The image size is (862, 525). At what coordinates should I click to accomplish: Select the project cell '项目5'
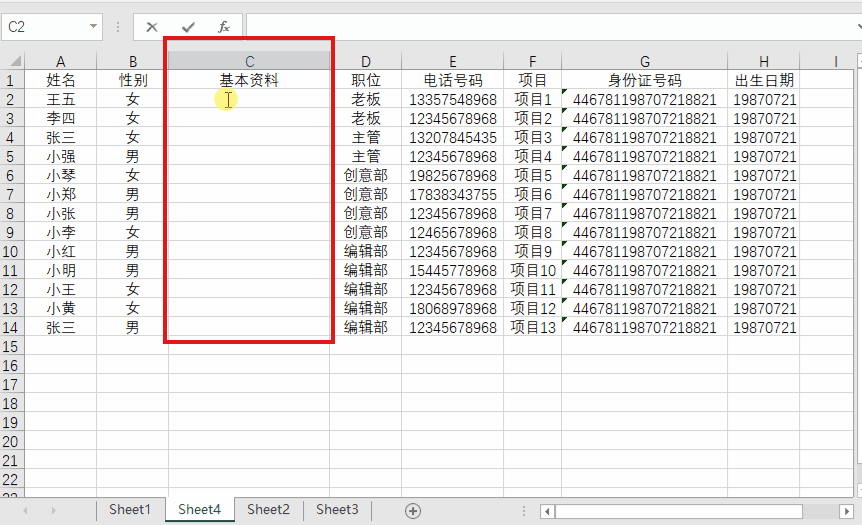pyautogui.click(x=532, y=175)
